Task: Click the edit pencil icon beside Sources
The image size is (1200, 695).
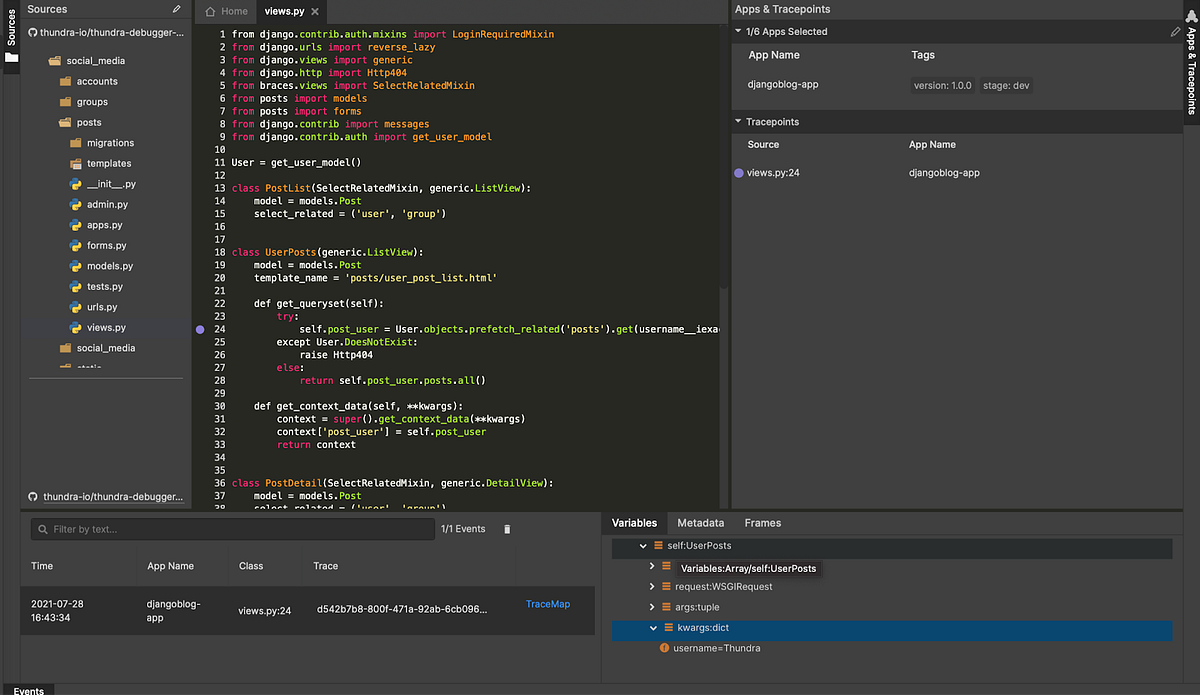Action: pos(177,9)
